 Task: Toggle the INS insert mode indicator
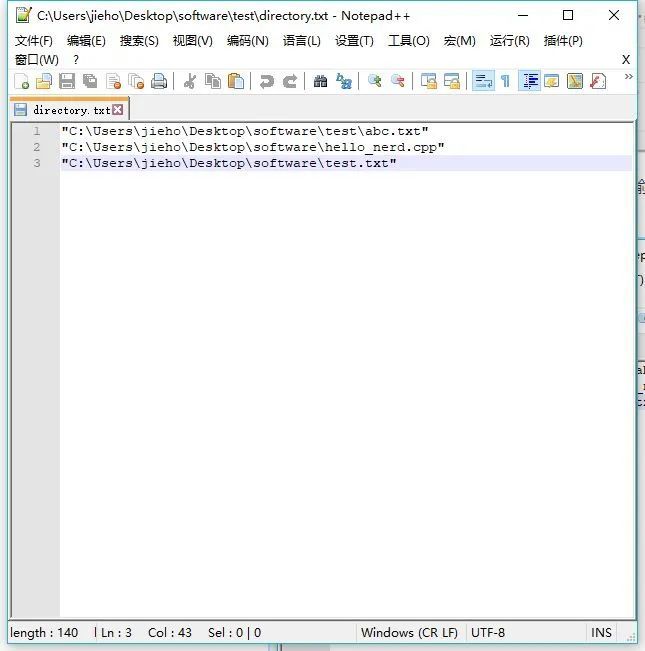pos(601,633)
